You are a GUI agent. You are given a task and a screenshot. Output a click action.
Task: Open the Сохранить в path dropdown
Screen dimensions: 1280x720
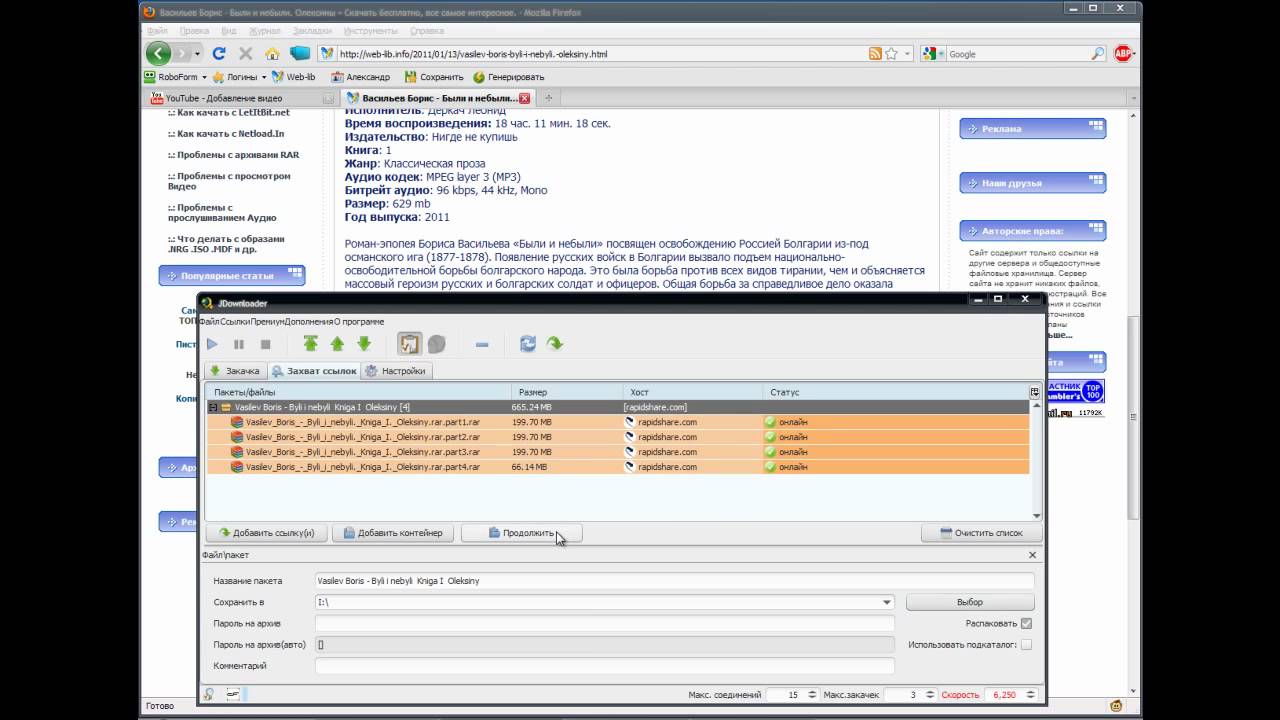coord(886,602)
